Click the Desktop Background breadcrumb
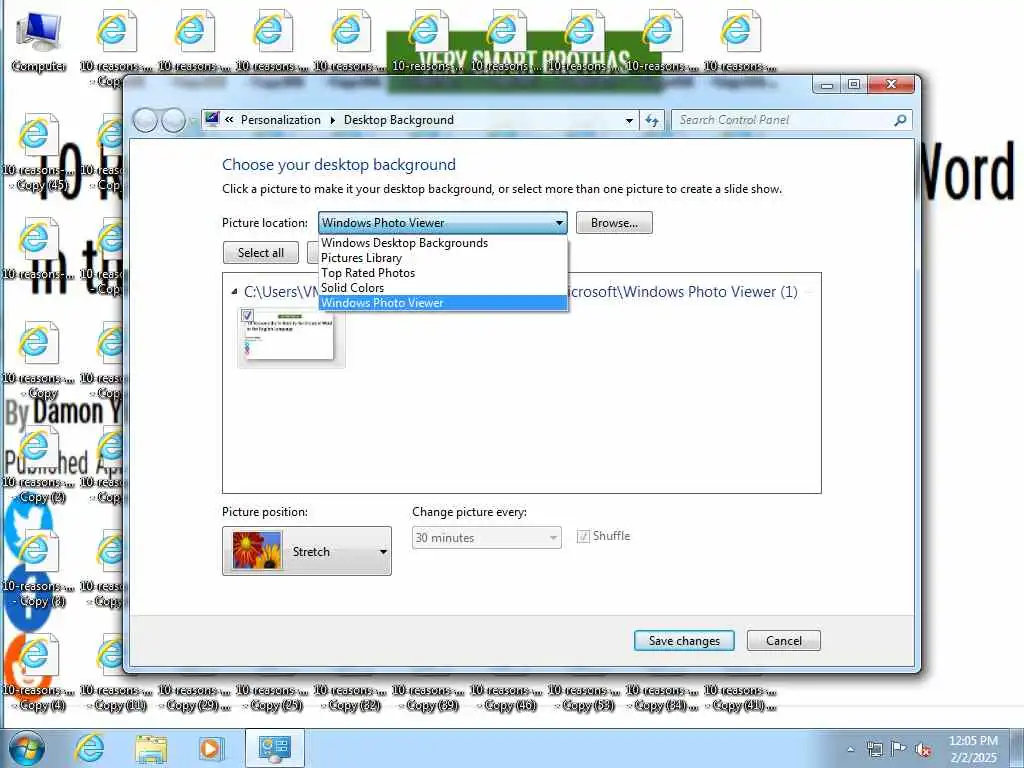The width and height of the screenshot is (1024, 768). 399,120
